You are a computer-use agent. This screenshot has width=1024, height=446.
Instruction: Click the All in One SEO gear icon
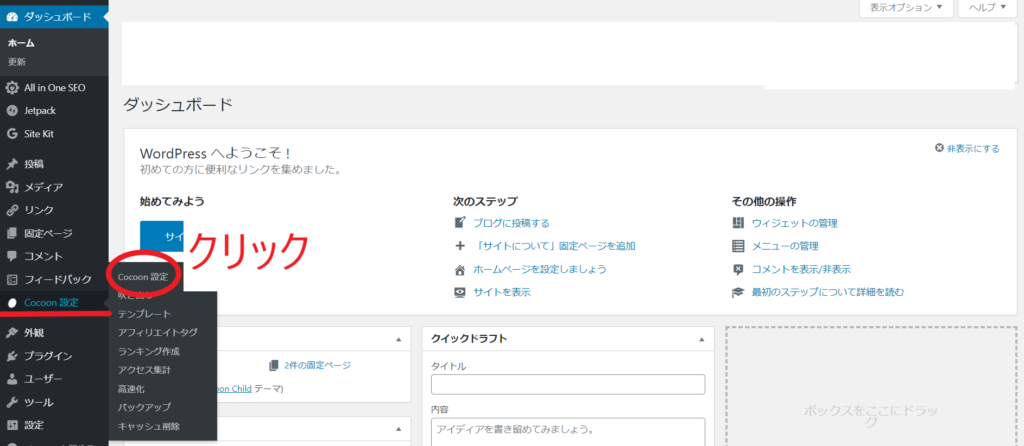[x=11, y=88]
